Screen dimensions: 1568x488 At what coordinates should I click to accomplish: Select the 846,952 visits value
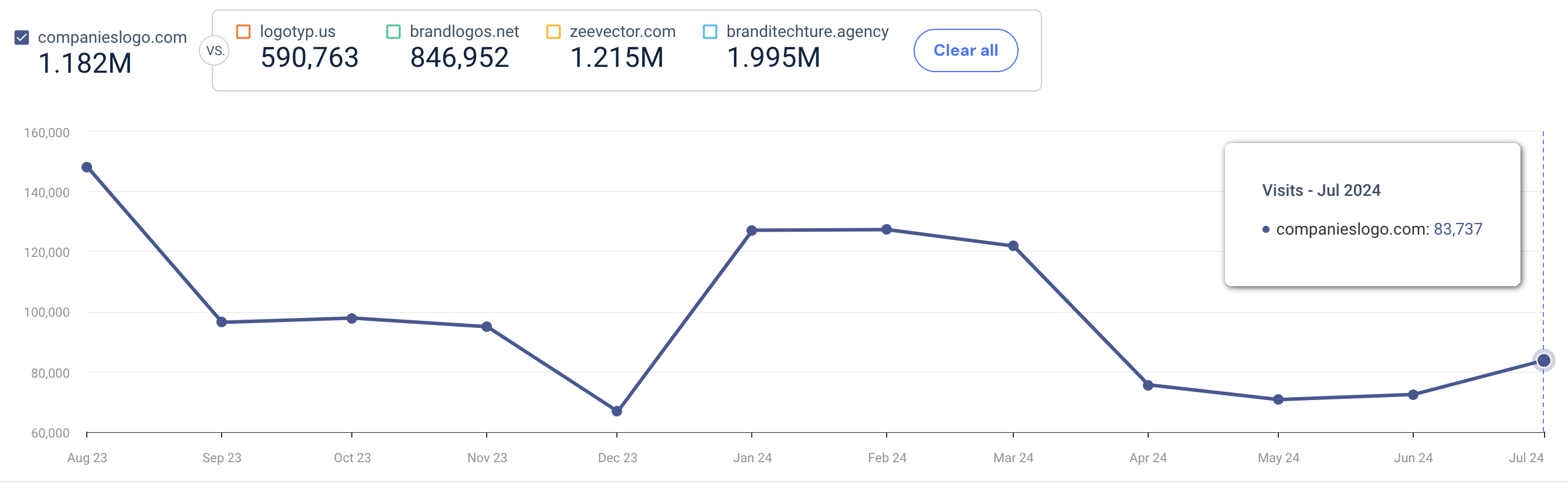pos(460,58)
